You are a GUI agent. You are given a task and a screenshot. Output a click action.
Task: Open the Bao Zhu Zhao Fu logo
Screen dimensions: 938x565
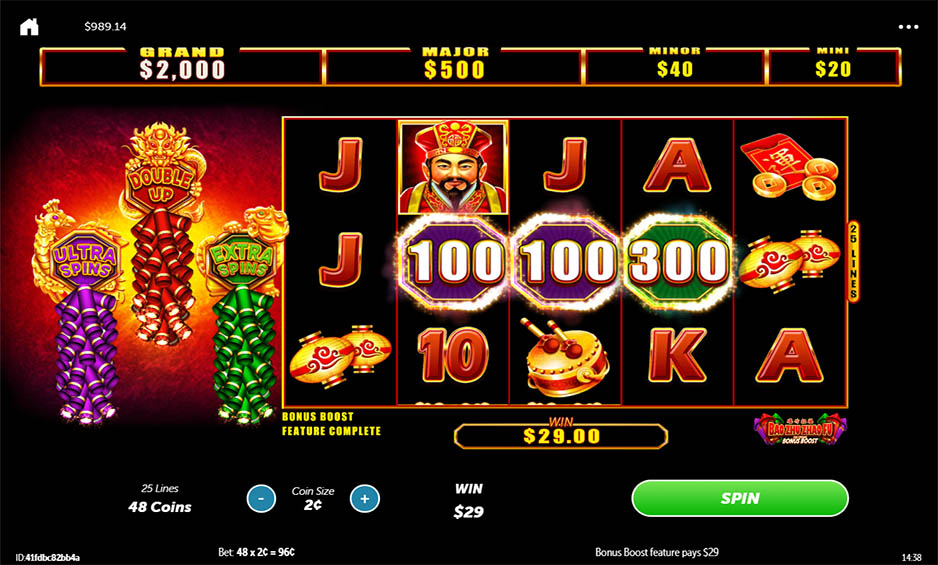pos(800,429)
